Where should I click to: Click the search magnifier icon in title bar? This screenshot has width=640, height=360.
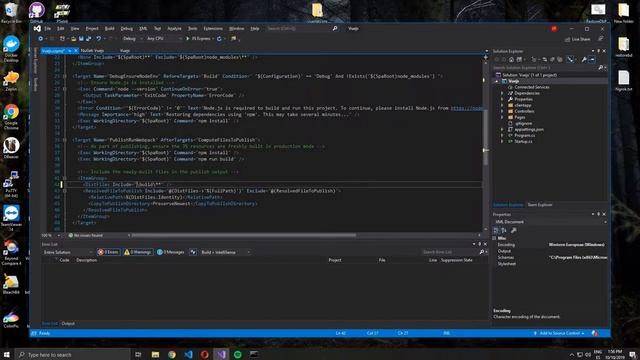click(x=335, y=29)
